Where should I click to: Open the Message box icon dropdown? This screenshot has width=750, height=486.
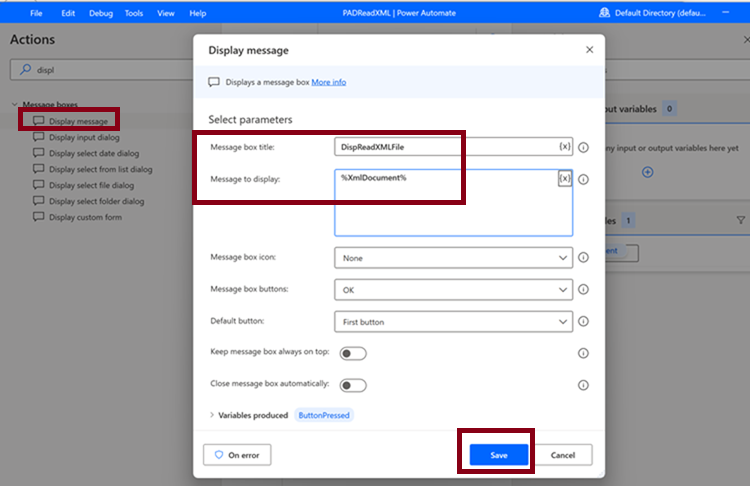click(453, 258)
